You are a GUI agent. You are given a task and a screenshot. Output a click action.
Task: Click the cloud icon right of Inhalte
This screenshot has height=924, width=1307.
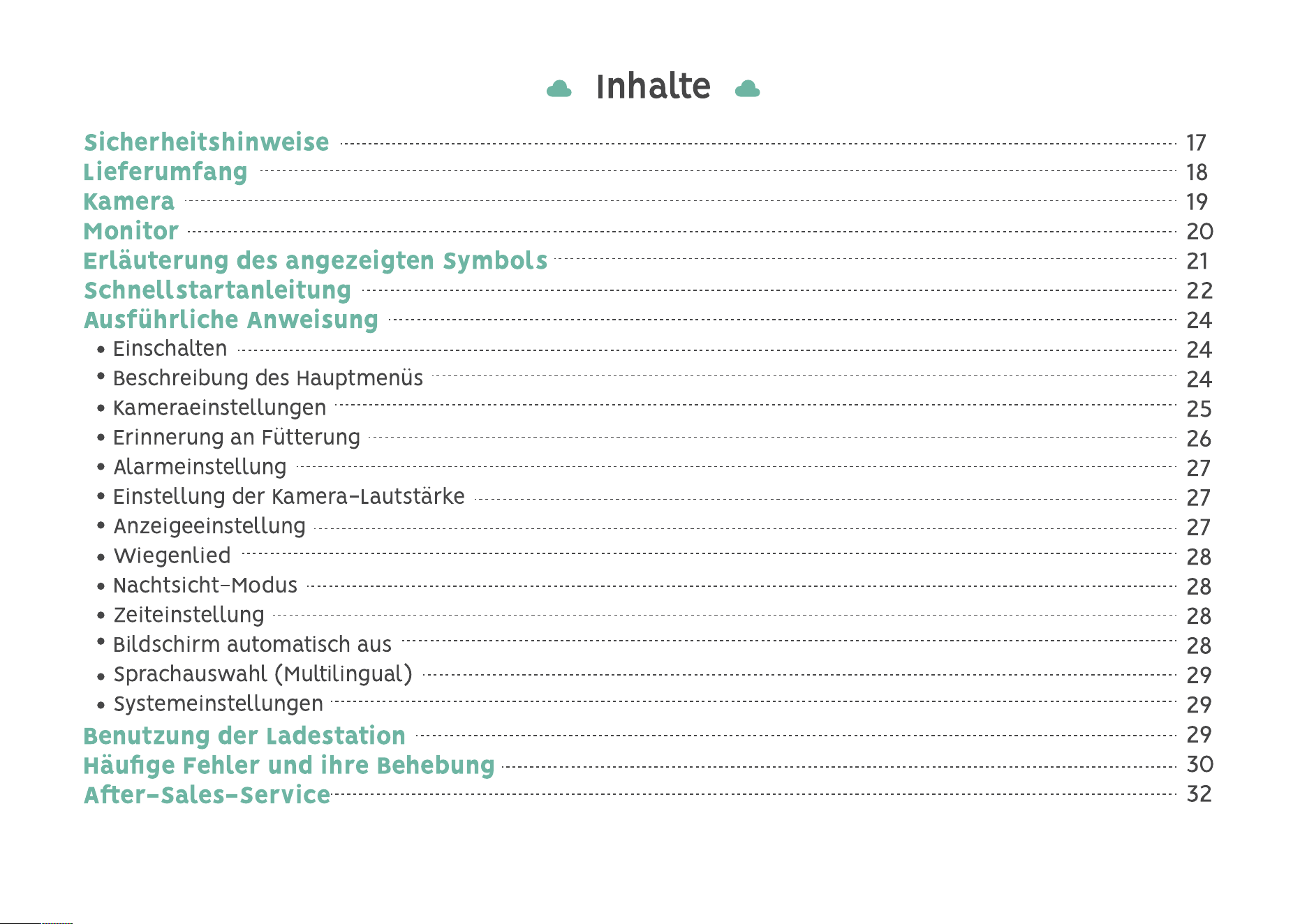(x=747, y=89)
